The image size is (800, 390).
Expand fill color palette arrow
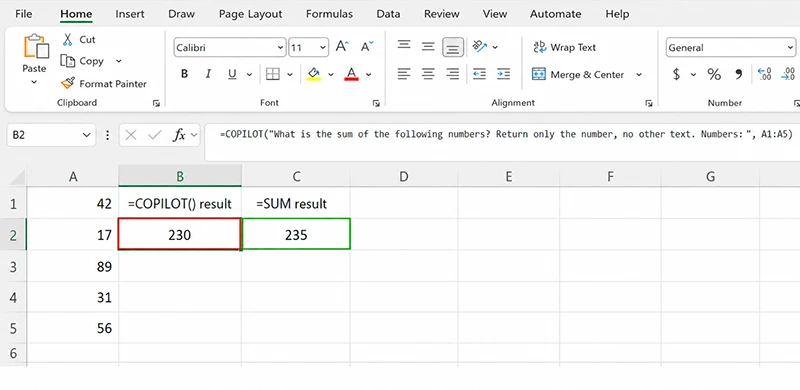pyautogui.click(x=331, y=75)
